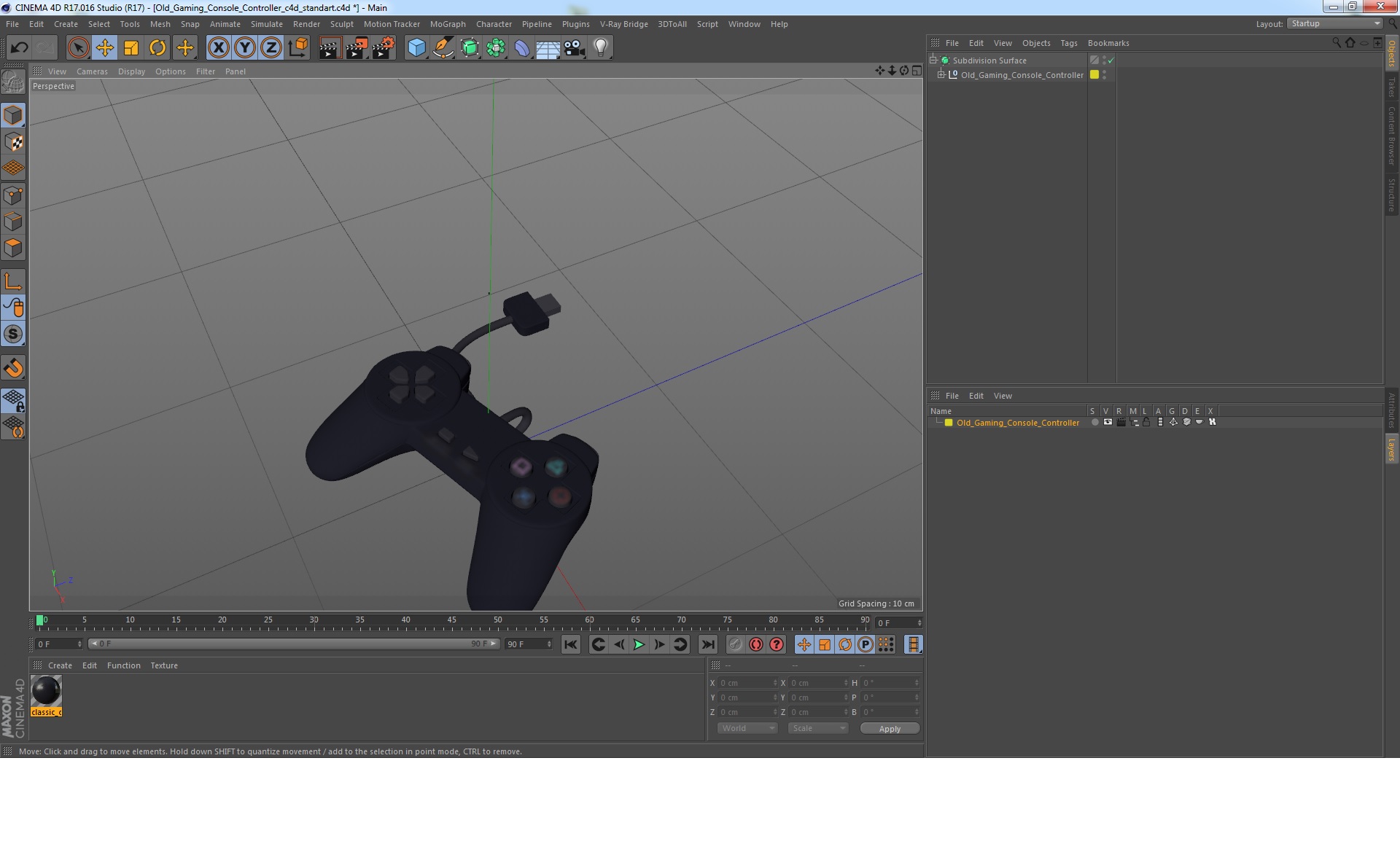Open the Layout Startup dropdown

(1335, 23)
